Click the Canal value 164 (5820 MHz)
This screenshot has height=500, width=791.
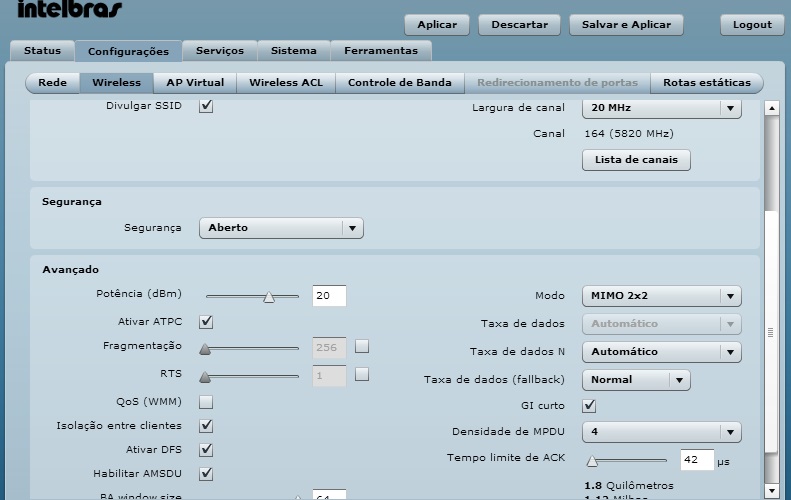tap(629, 134)
